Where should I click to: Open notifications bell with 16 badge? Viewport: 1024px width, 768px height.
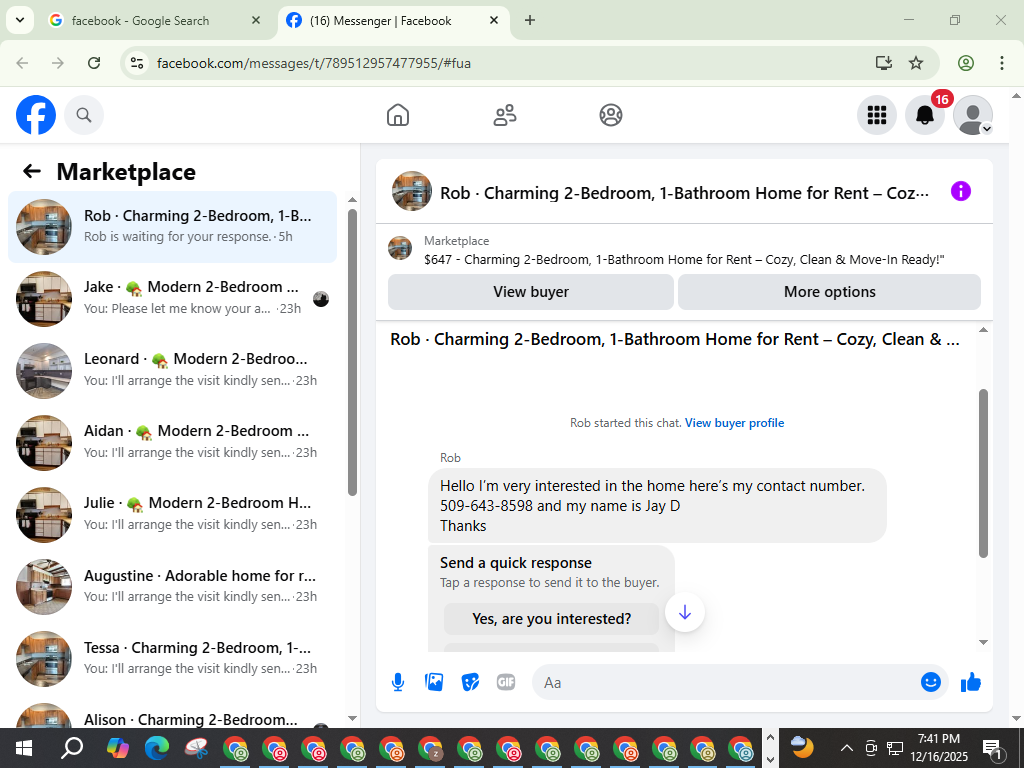[x=925, y=115]
